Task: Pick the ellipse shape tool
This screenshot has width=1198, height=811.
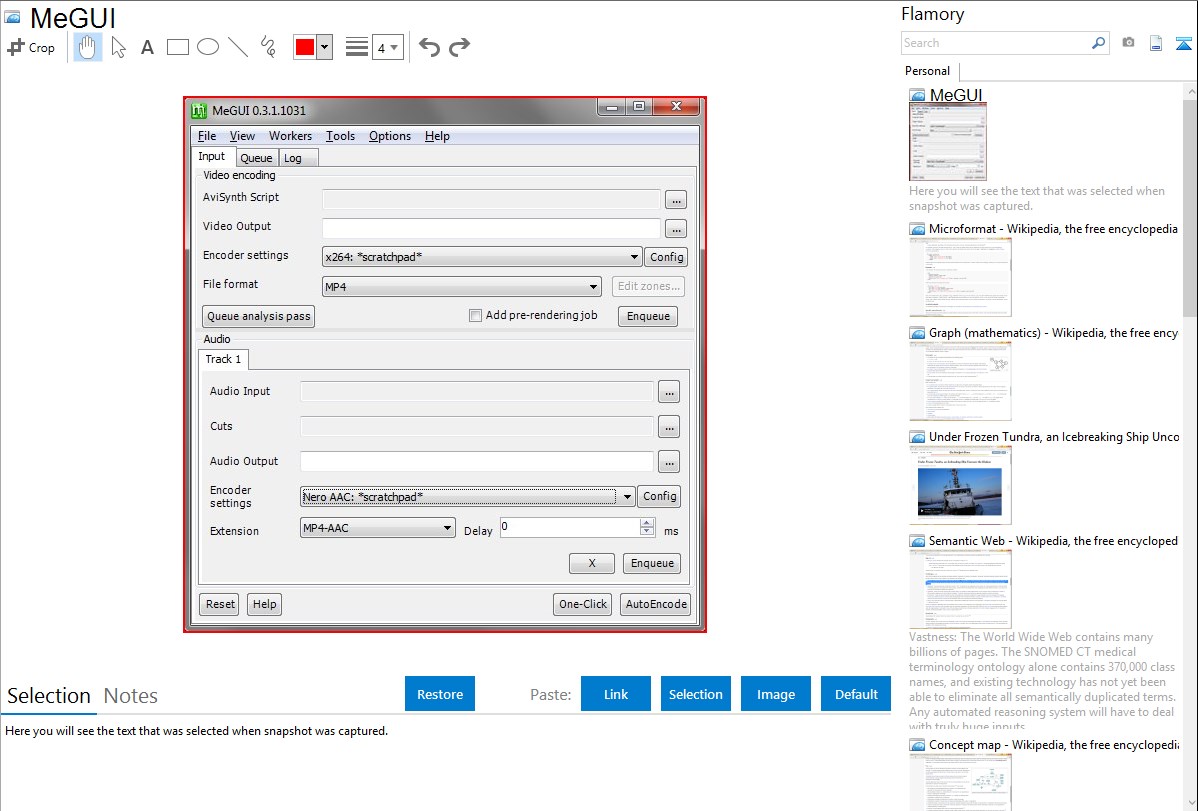Action: click(208, 47)
